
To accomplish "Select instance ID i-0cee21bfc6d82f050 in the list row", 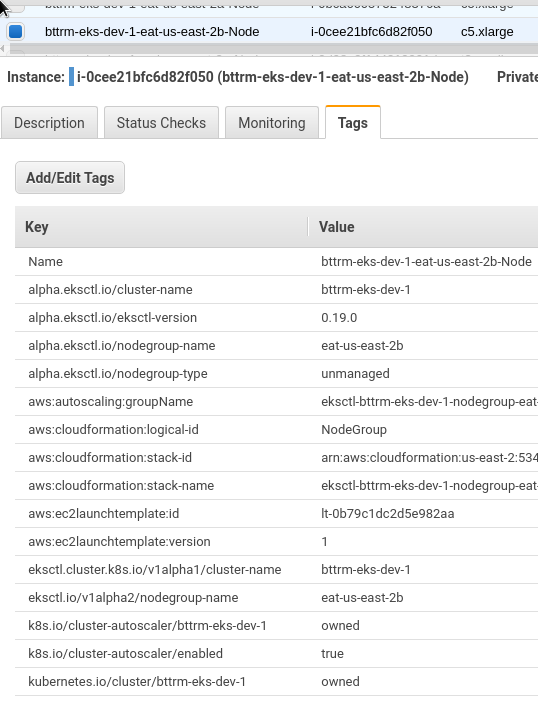I will (371, 32).
